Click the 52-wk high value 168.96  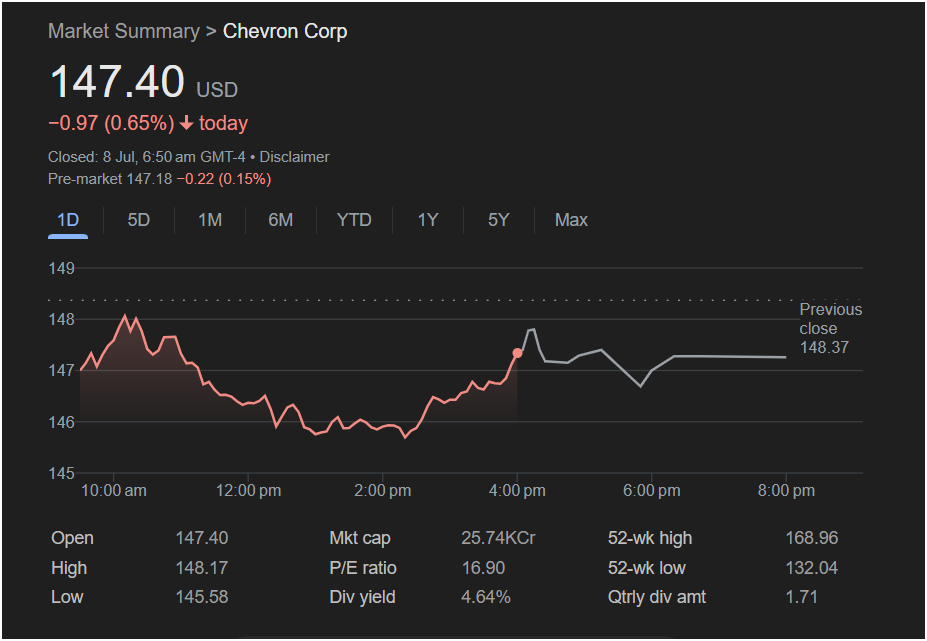click(812, 538)
